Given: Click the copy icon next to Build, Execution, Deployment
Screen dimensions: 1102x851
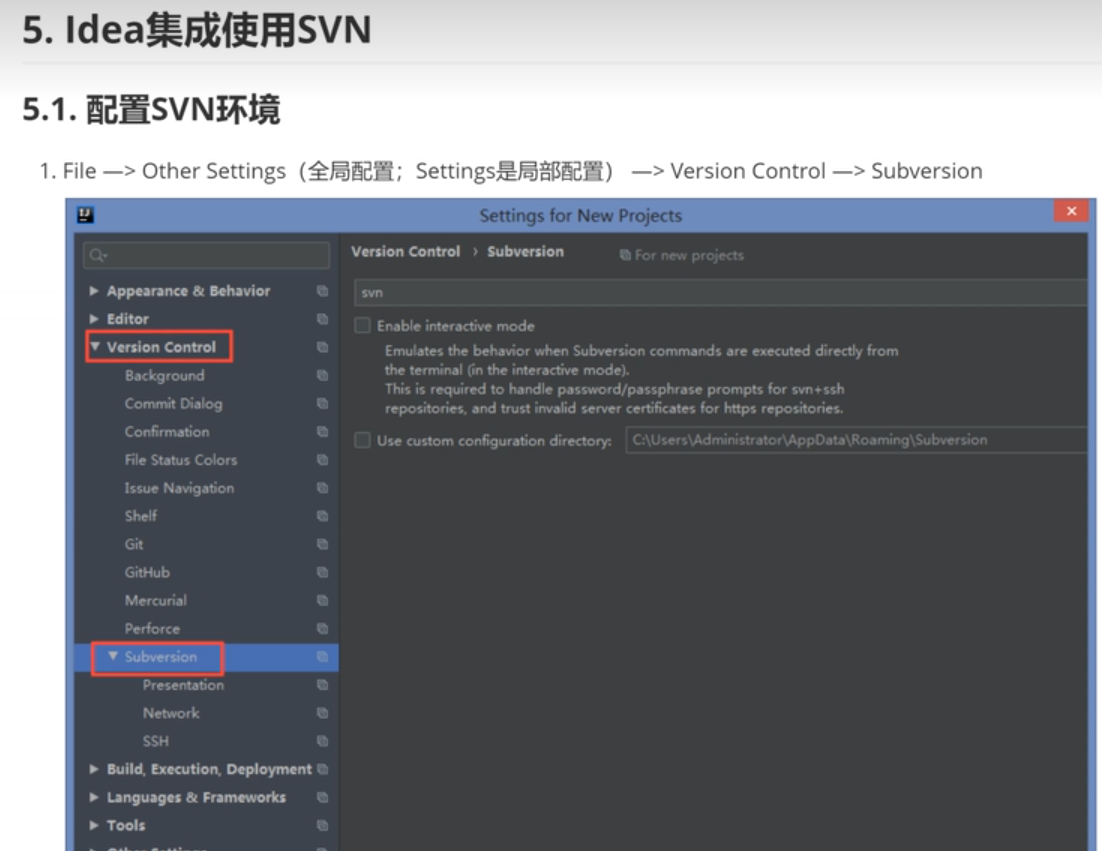Looking at the screenshot, I should 323,769.
